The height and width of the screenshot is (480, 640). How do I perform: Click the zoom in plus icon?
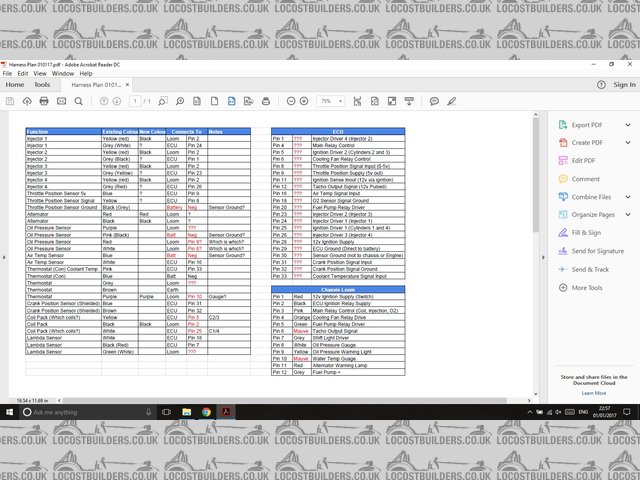(304, 101)
